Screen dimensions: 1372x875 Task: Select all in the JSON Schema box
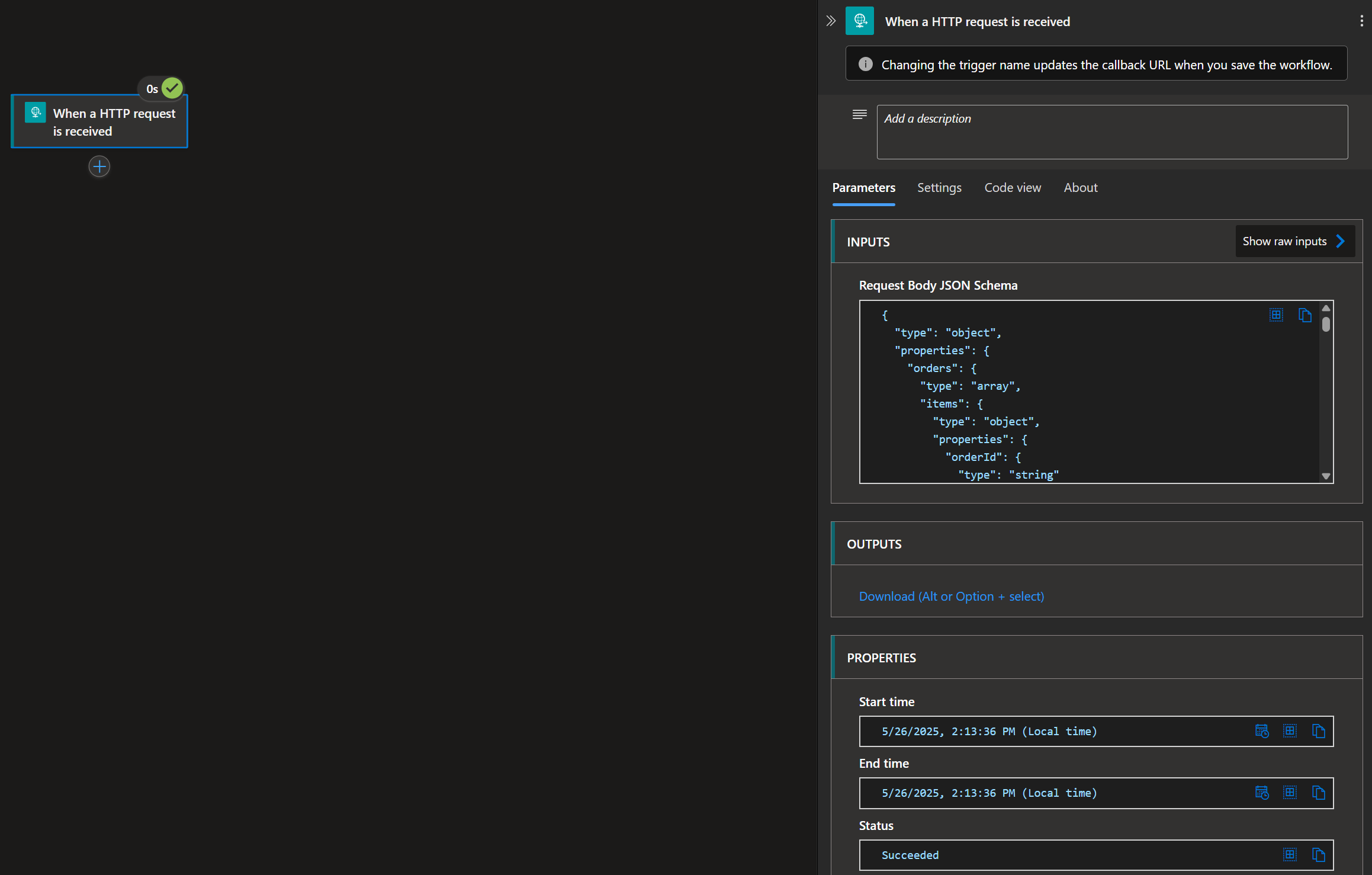(1276, 315)
